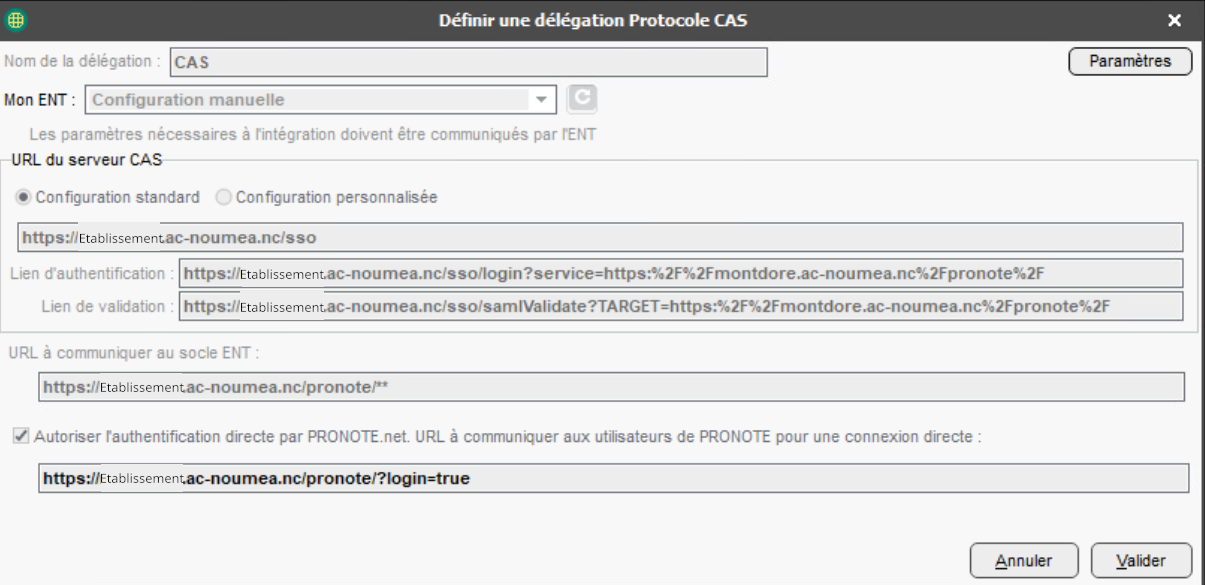Click the direct connection URL with ?login=true
The height and width of the screenshot is (585, 1205).
coord(614,478)
